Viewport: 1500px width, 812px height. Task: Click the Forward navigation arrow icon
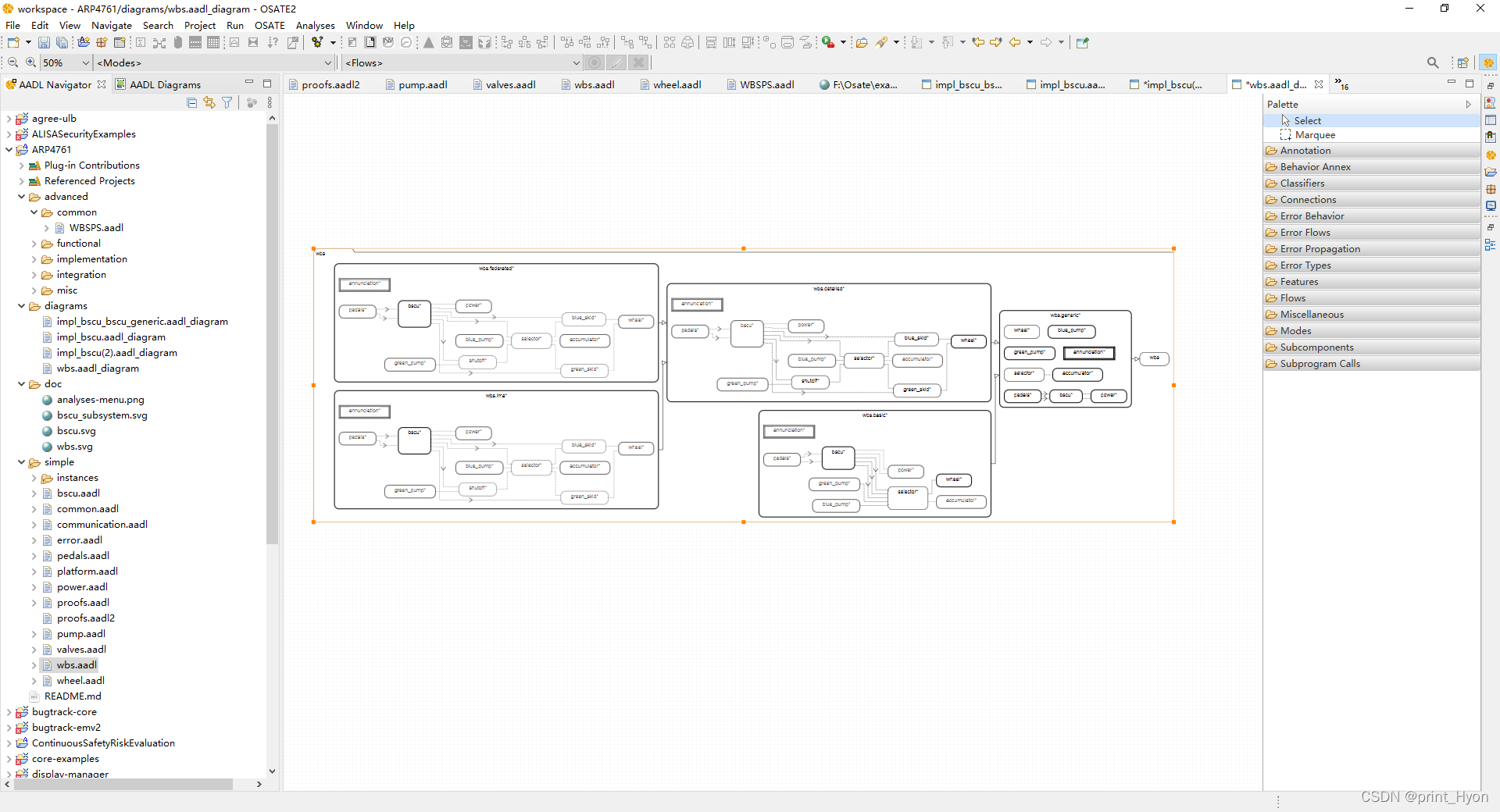[1046, 42]
